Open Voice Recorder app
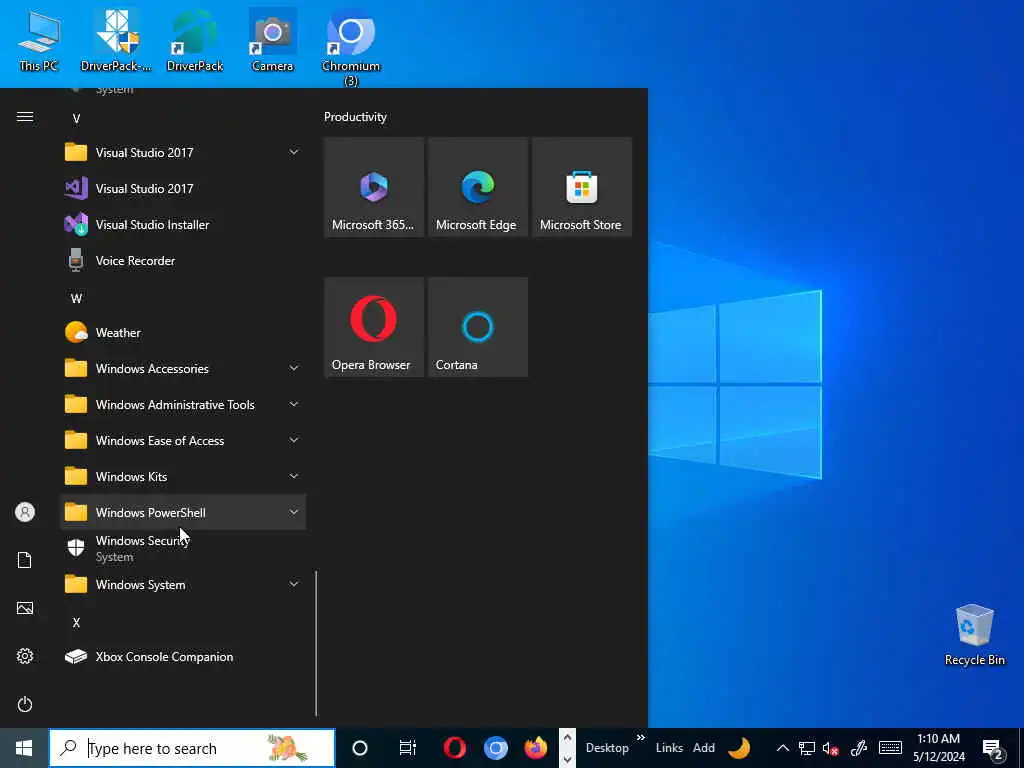Viewport: 1024px width, 768px height. 183,261
